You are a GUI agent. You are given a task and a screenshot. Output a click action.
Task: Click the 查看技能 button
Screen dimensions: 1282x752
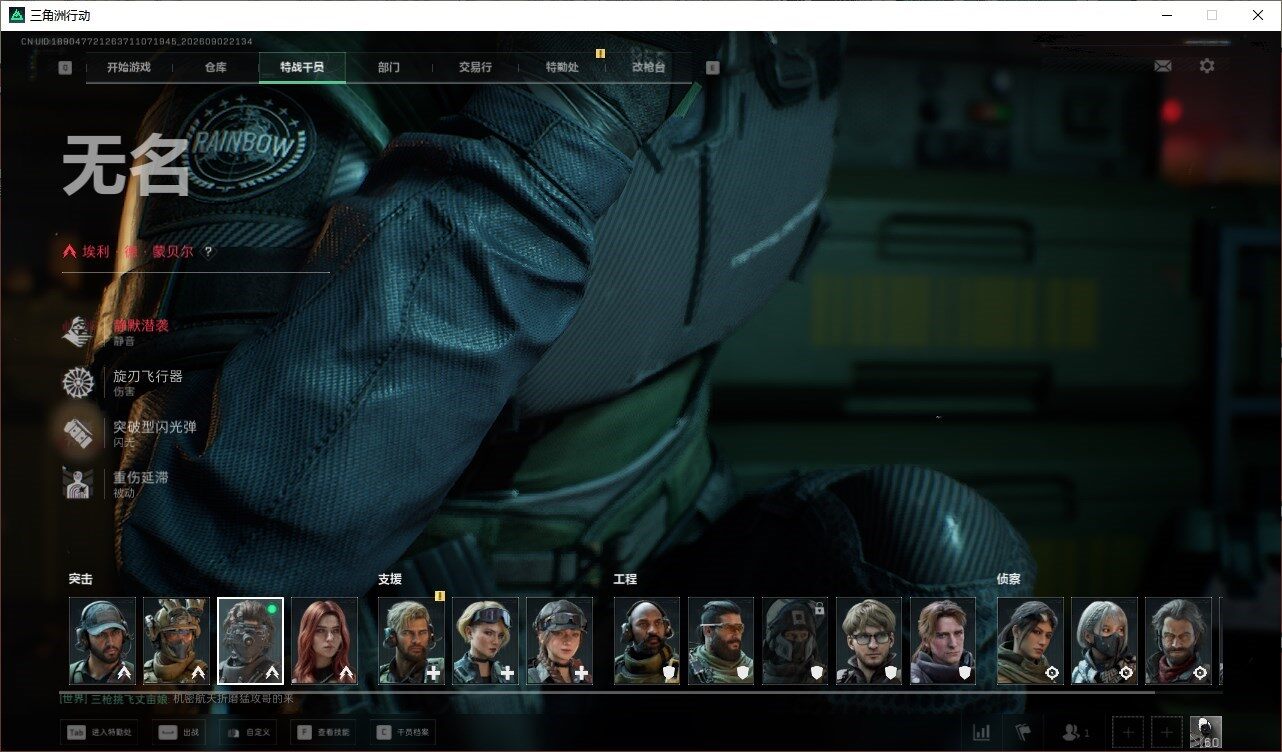click(325, 733)
